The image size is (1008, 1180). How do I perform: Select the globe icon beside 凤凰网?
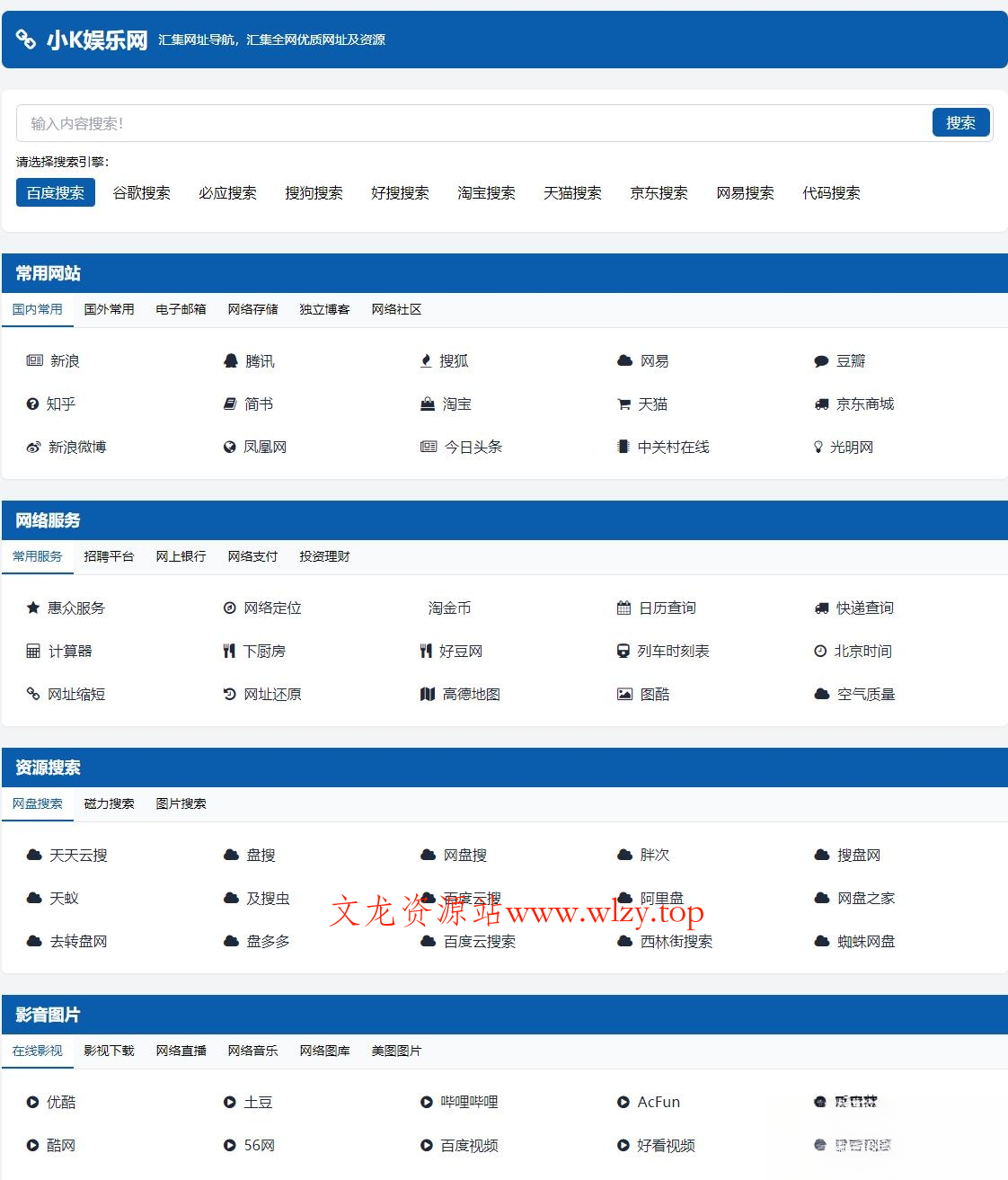229,447
